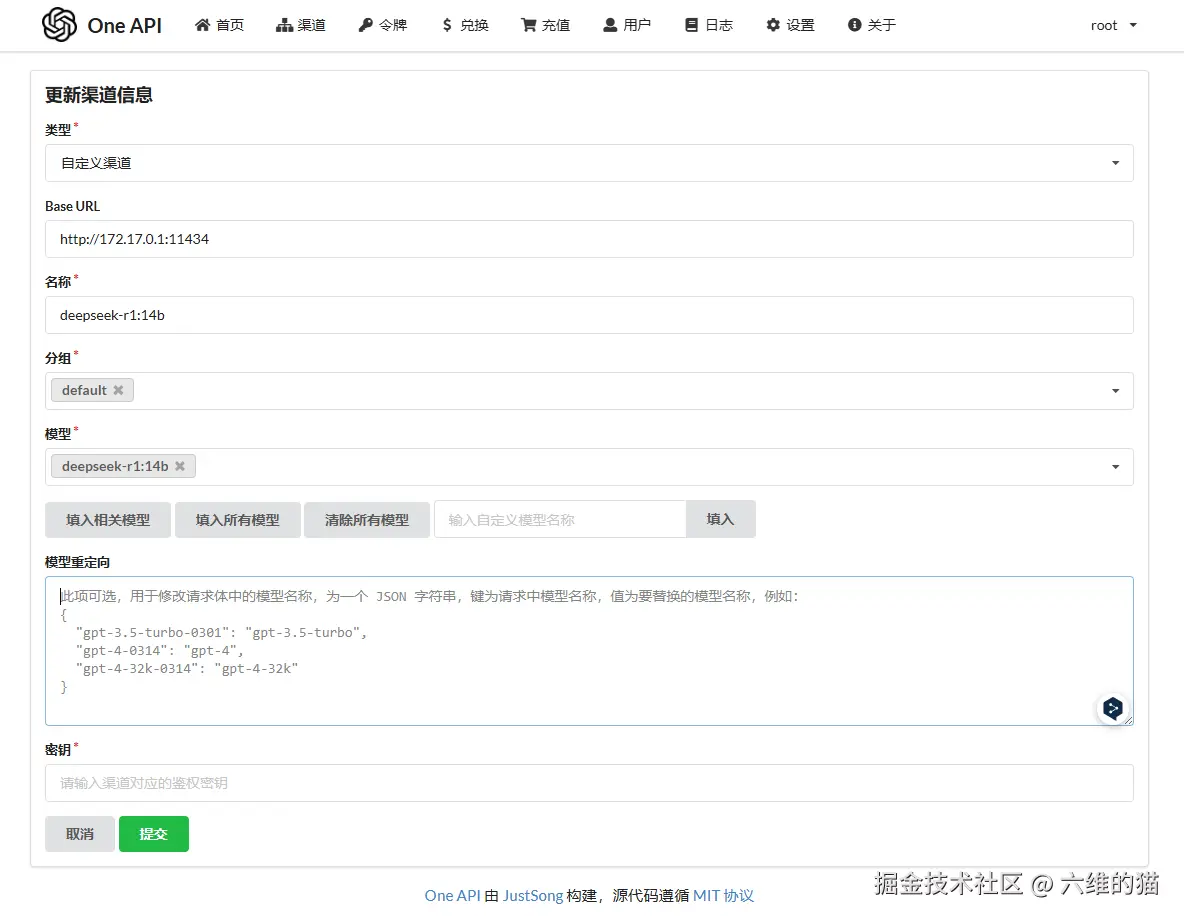The width and height of the screenshot is (1184, 922).
Task: Open the 充值 top-up menu item
Action: coord(545,25)
